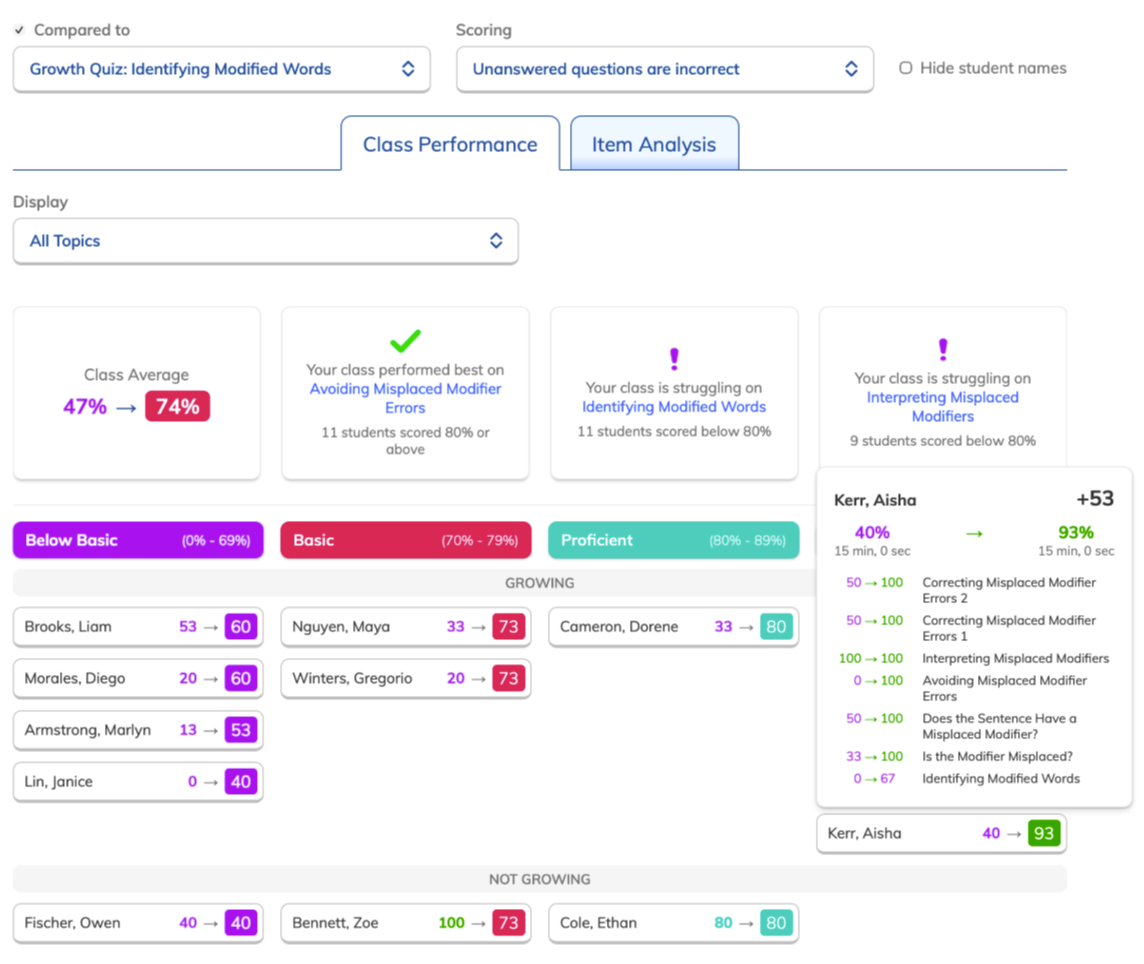Click Bennett, Zoe's red 73 score badge

coord(509,923)
